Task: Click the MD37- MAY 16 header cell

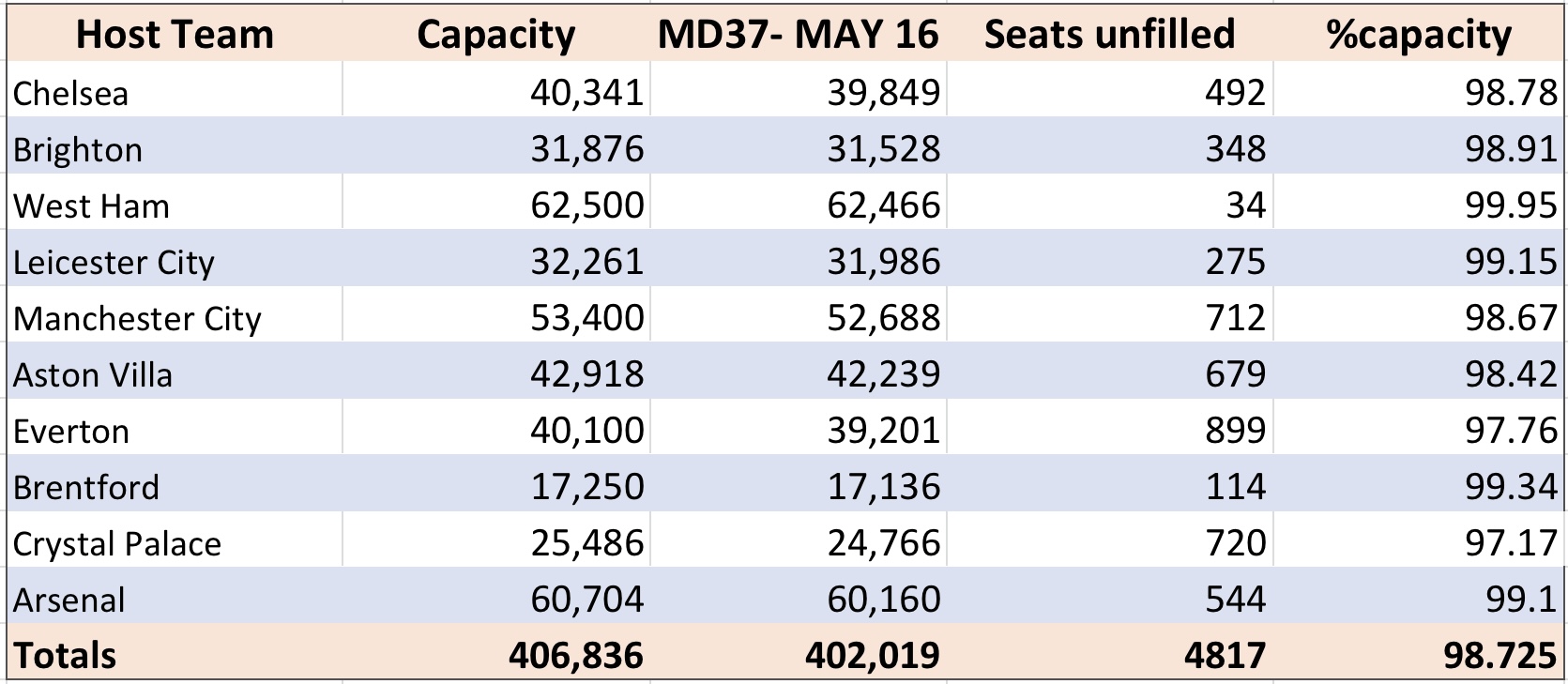Action: tap(799, 35)
